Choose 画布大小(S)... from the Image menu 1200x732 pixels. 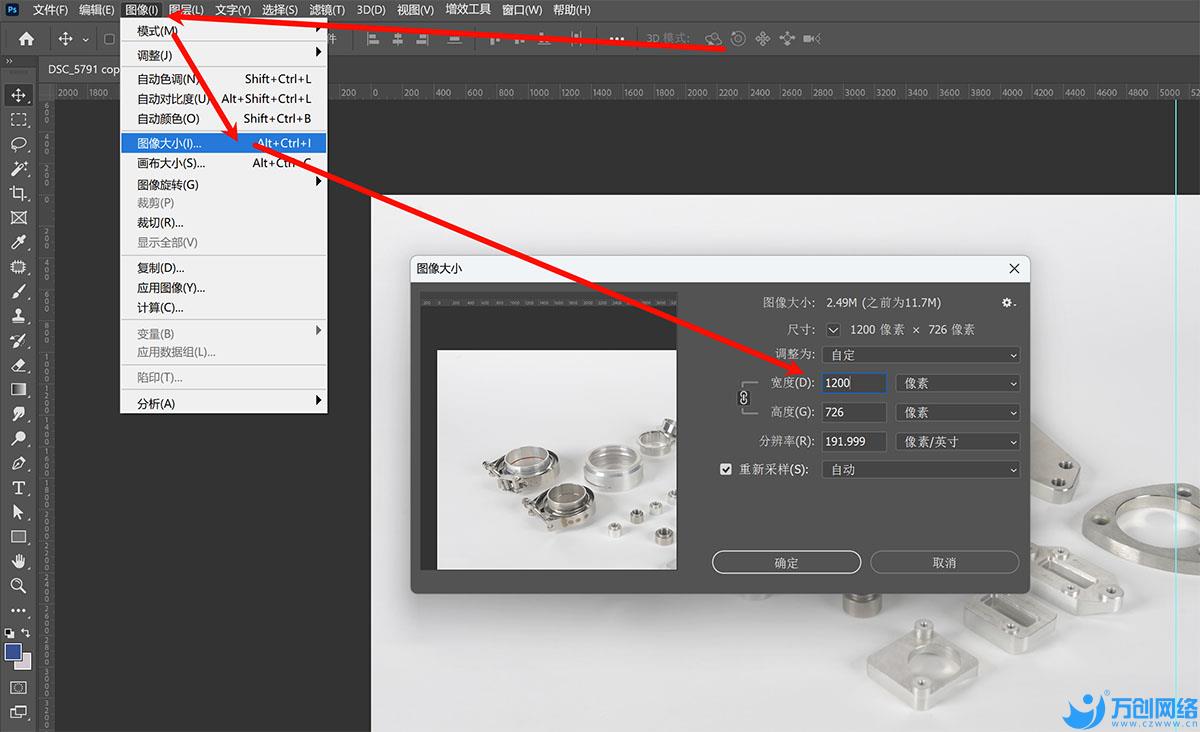click(171, 163)
